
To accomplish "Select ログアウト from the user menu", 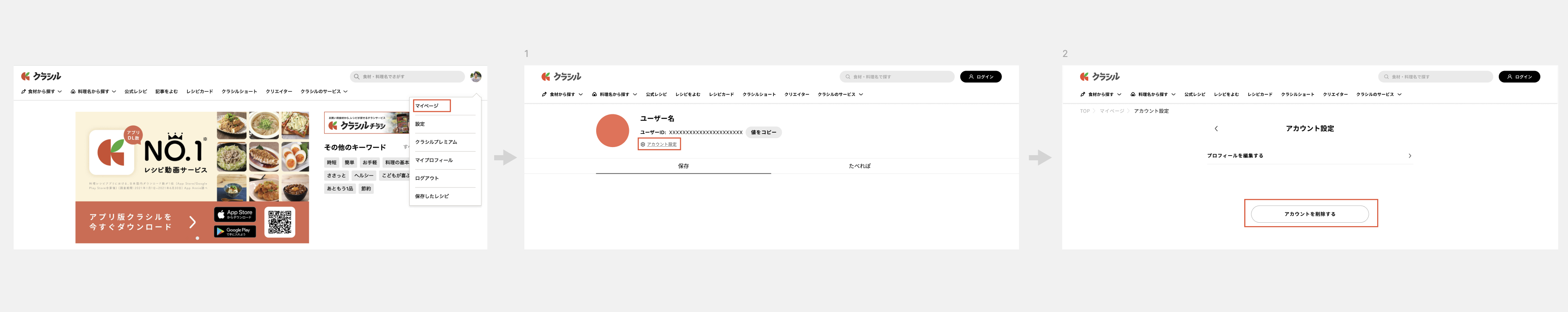I will [427, 178].
